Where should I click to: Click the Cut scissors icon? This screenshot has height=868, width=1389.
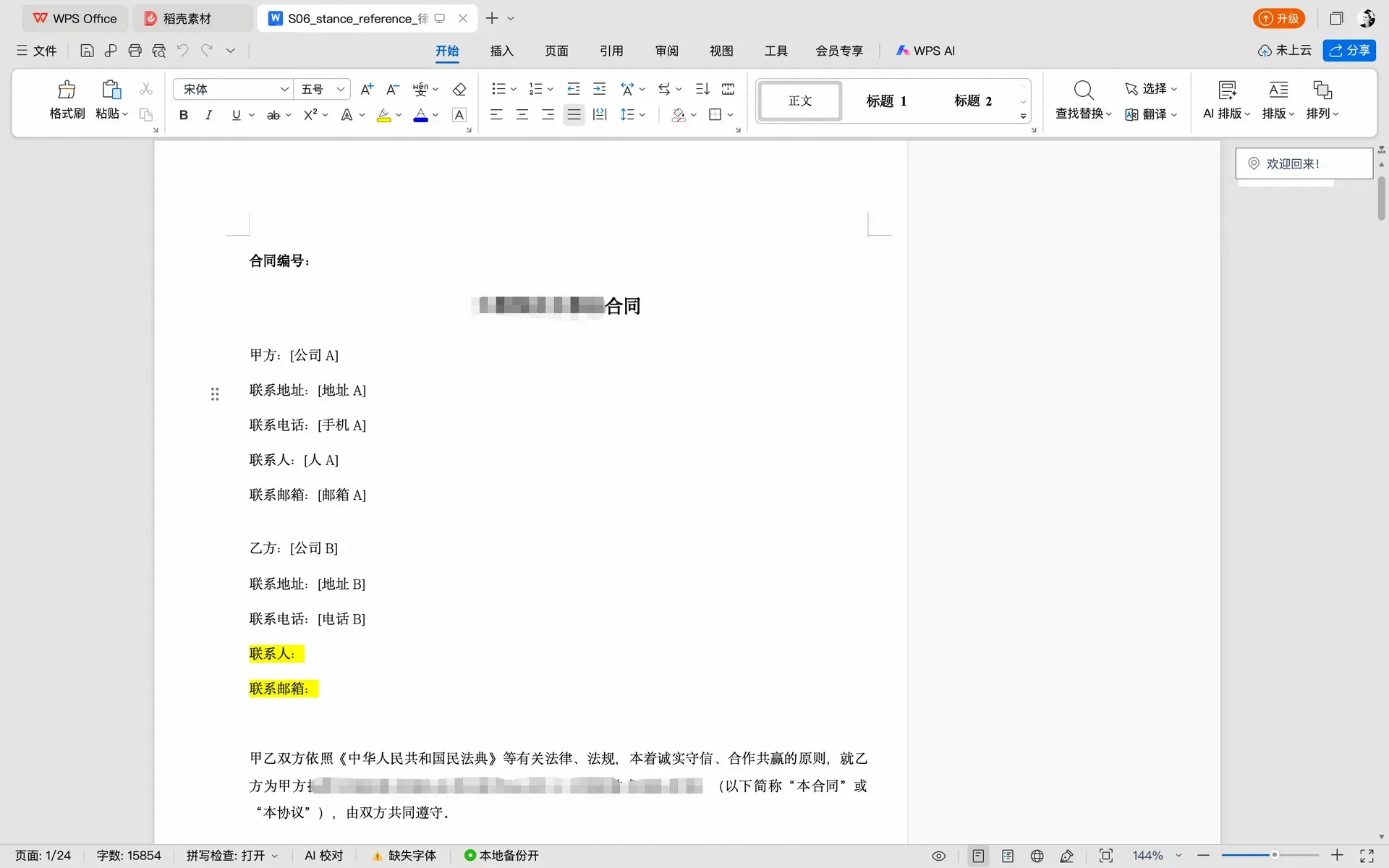point(146,89)
